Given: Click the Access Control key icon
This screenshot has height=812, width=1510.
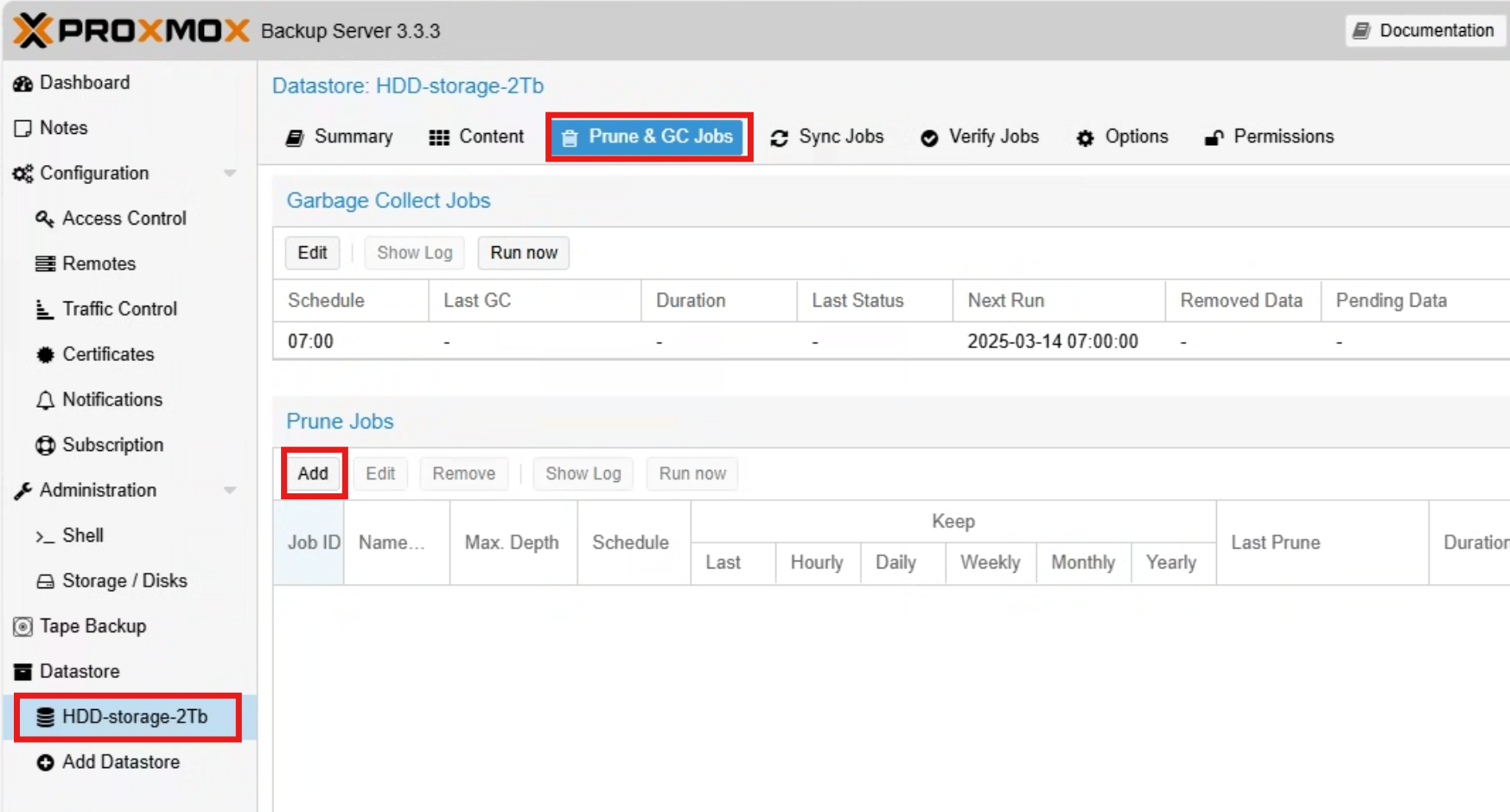Looking at the screenshot, I should tap(45, 219).
